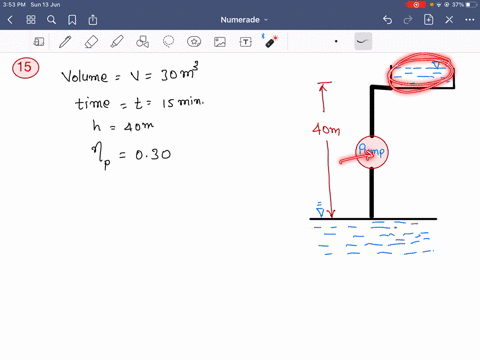Open the thumbnail grid view
The height and width of the screenshot is (360, 480).
click(x=31, y=20)
